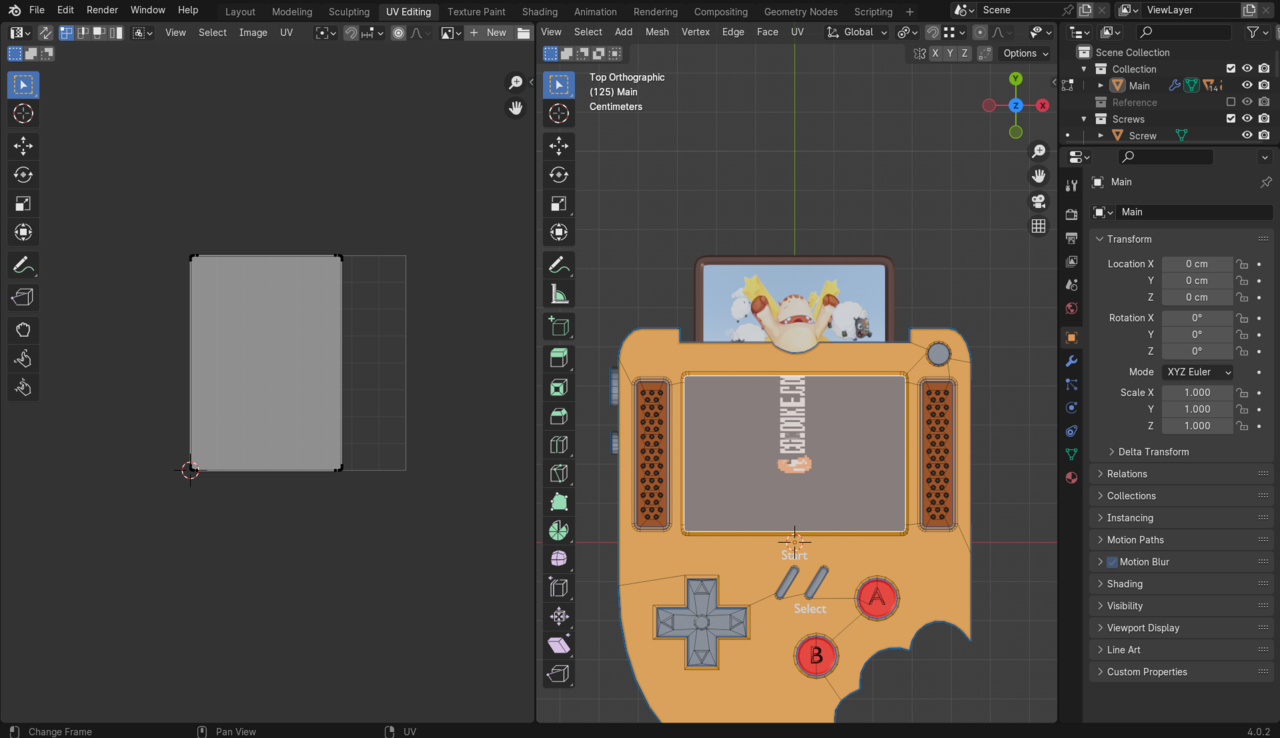This screenshot has height=738, width=1280.
Task: Open Global transform orientation dropdown
Action: (x=857, y=32)
